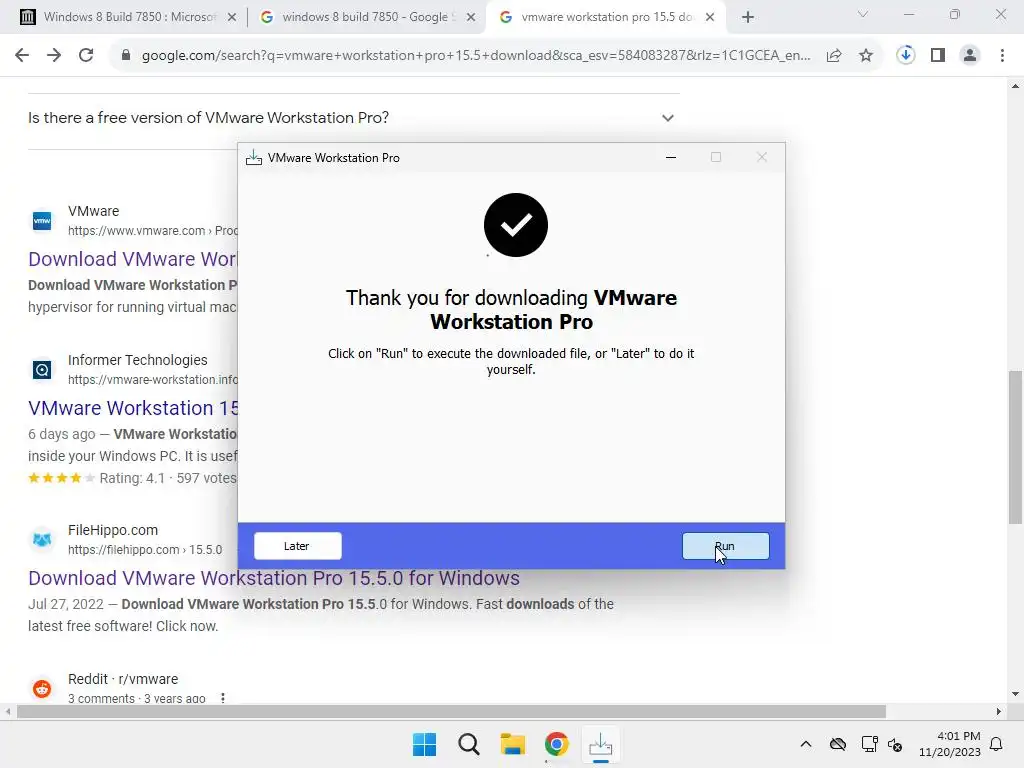Click the Run button in VMware dialog
The image size is (1024, 768).
click(726, 546)
